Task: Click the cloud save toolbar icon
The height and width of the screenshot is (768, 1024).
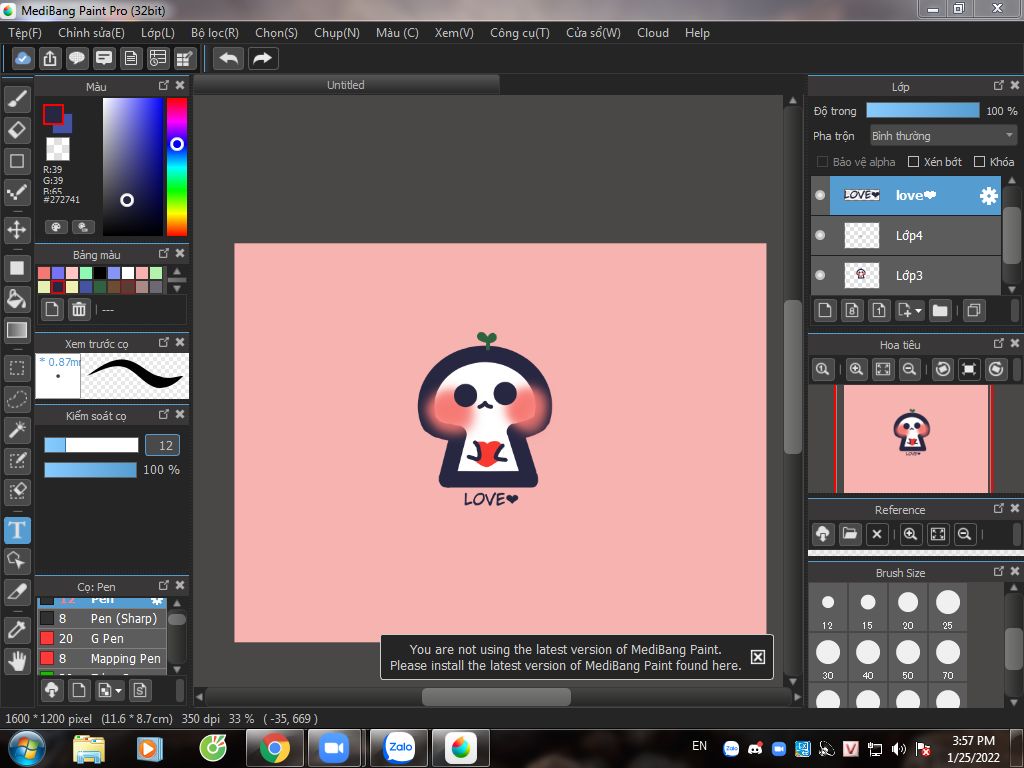Action: click(x=23, y=58)
